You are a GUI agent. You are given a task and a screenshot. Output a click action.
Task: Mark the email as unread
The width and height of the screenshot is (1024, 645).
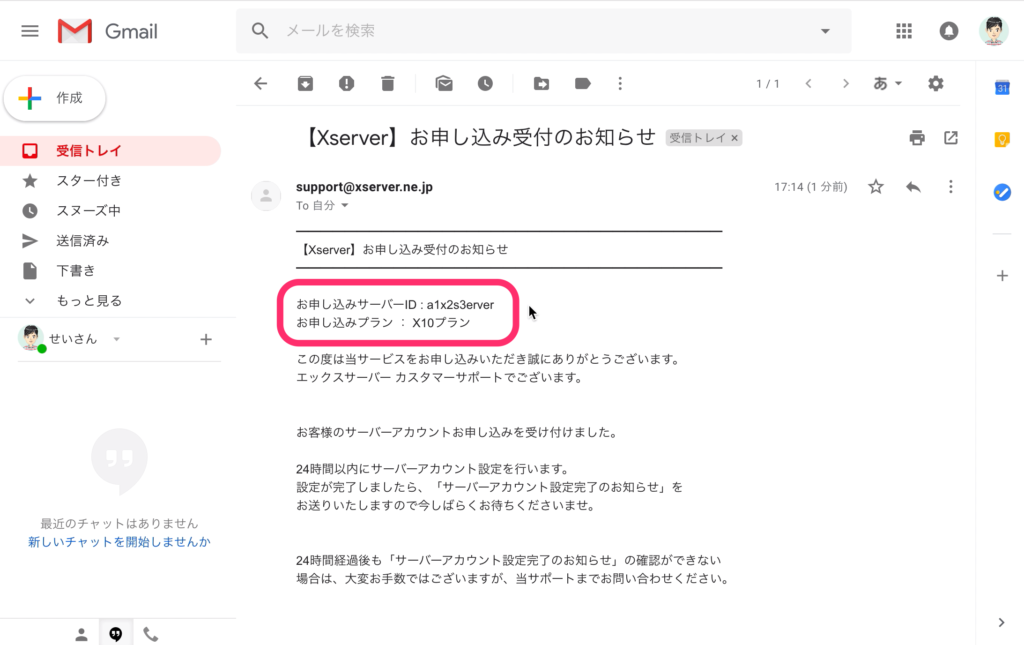pyautogui.click(x=444, y=83)
